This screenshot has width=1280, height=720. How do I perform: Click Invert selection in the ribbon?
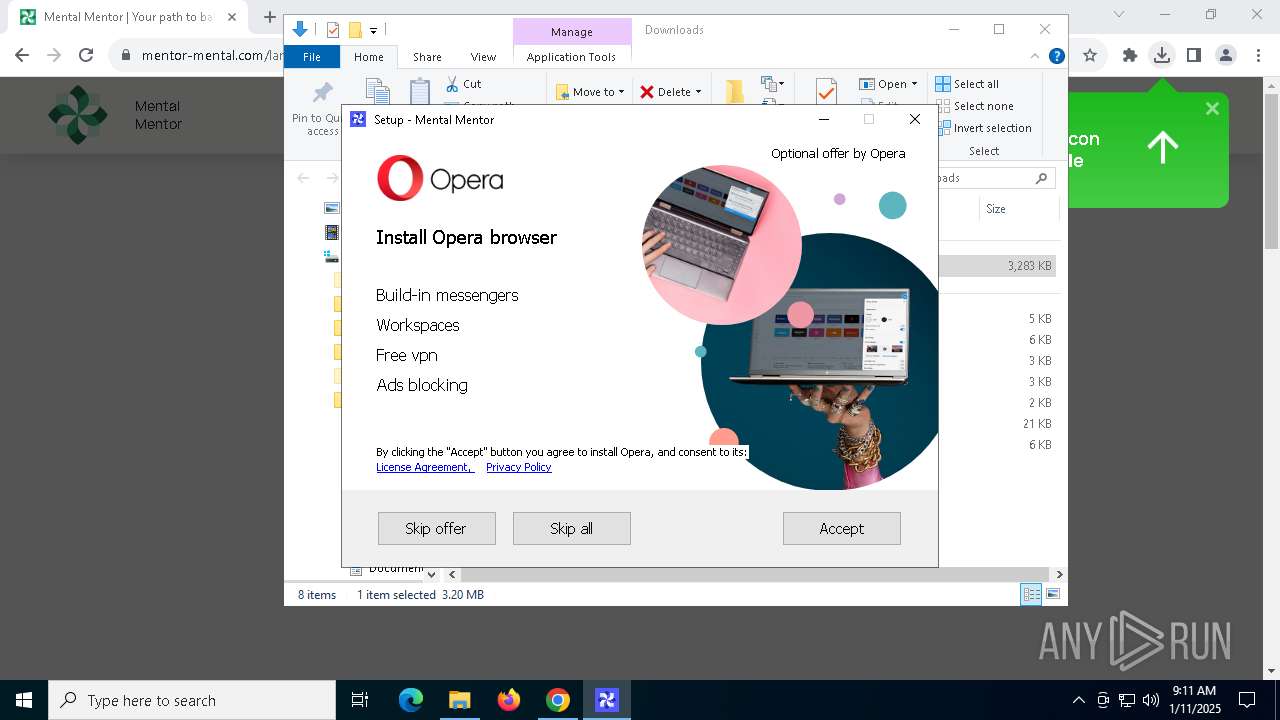pyautogui.click(x=983, y=128)
